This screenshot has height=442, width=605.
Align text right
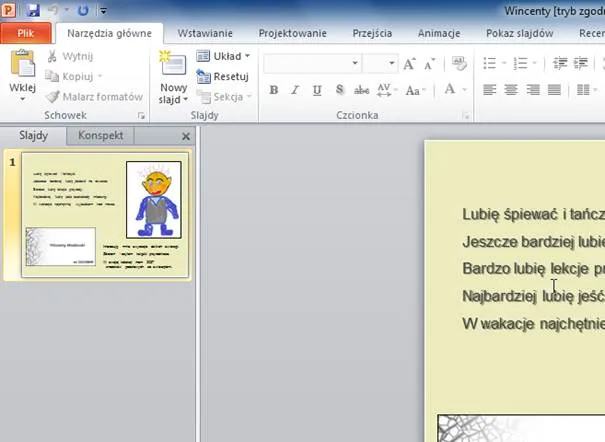[x=533, y=90]
